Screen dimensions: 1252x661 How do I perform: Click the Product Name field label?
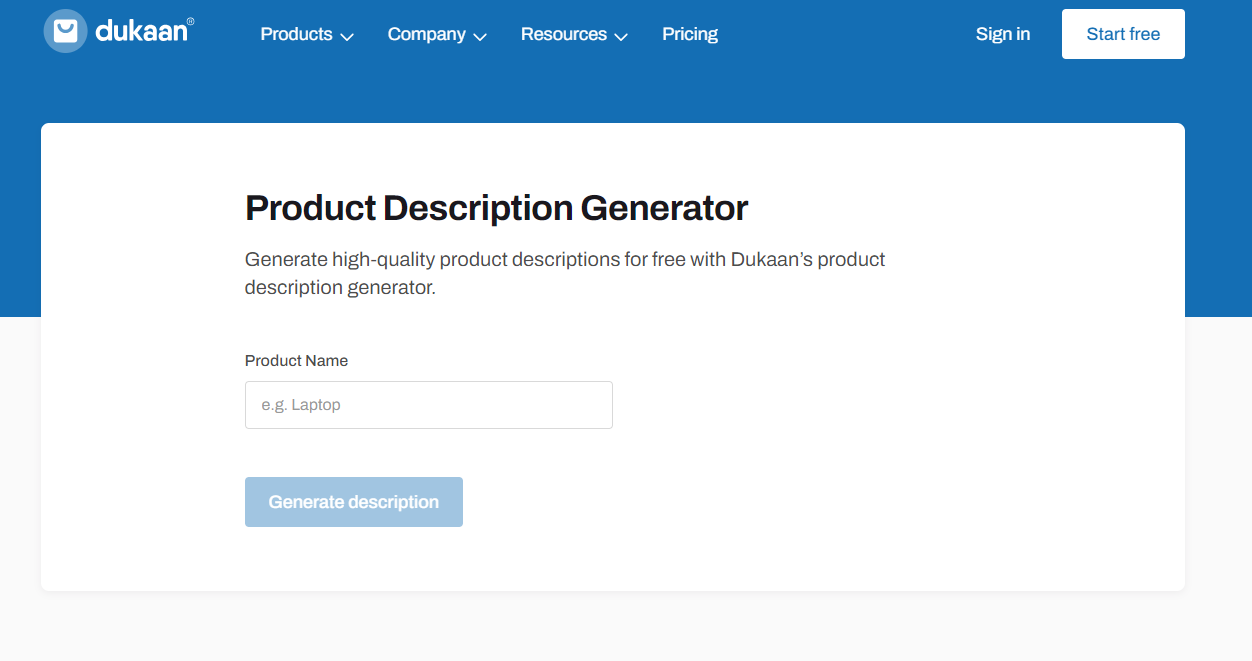296,360
